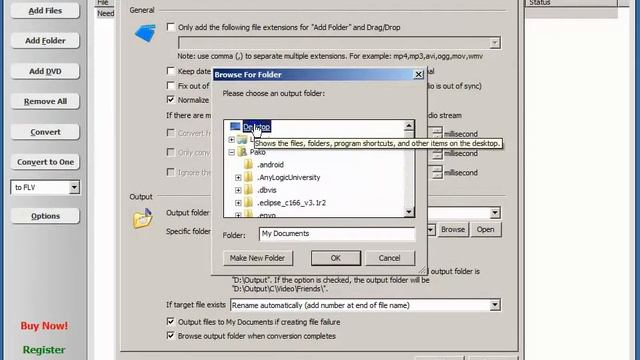This screenshot has width=640, height=360.
Task: Click the Add DVD button
Action: click(x=45, y=71)
